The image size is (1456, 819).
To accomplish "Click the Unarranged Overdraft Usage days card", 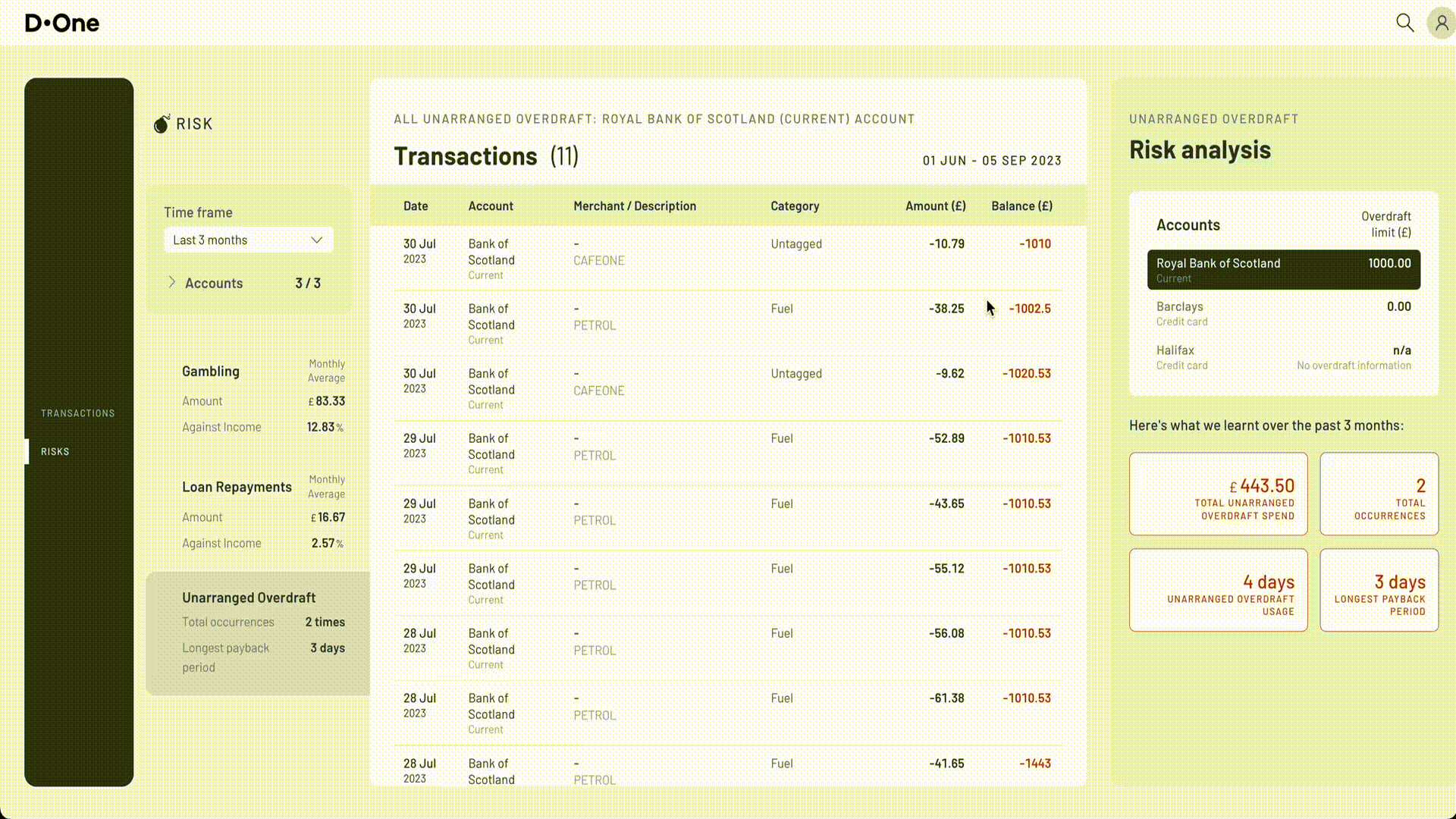I will [x=1218, y=590].
